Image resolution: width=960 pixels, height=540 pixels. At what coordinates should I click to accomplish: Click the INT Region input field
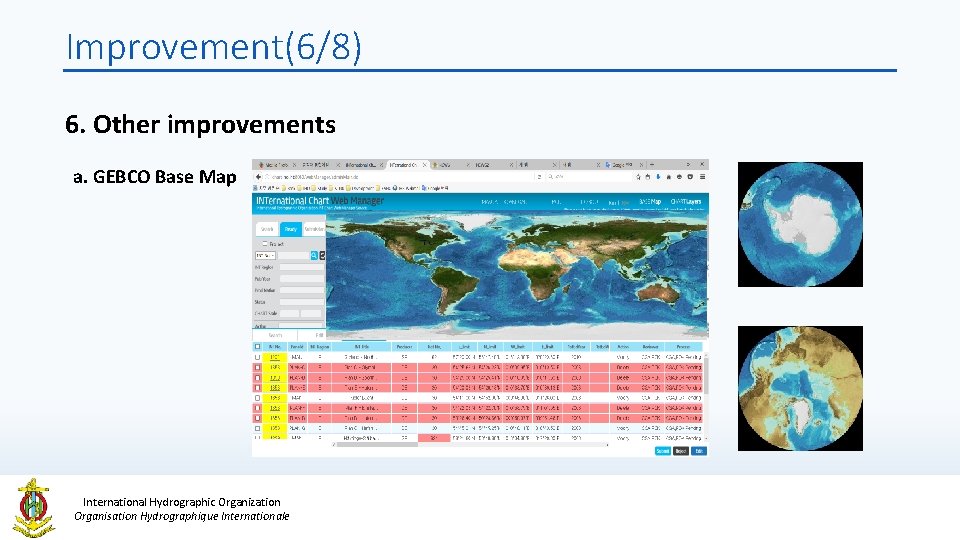click(302, 268)
